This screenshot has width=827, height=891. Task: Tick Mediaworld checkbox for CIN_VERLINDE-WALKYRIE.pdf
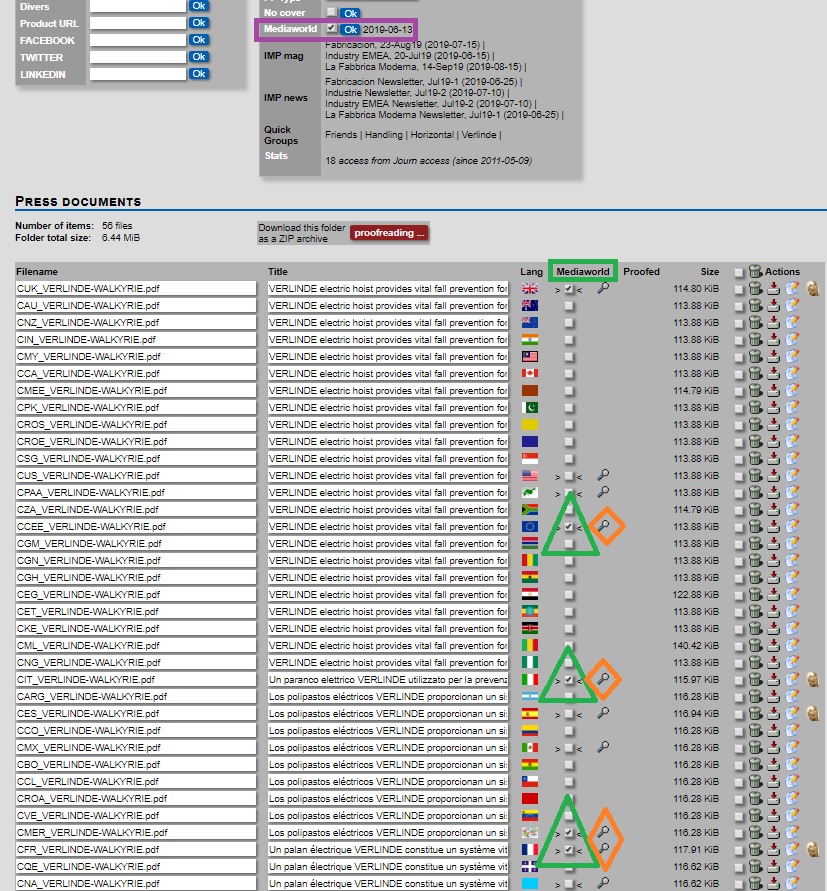(569, 340)
